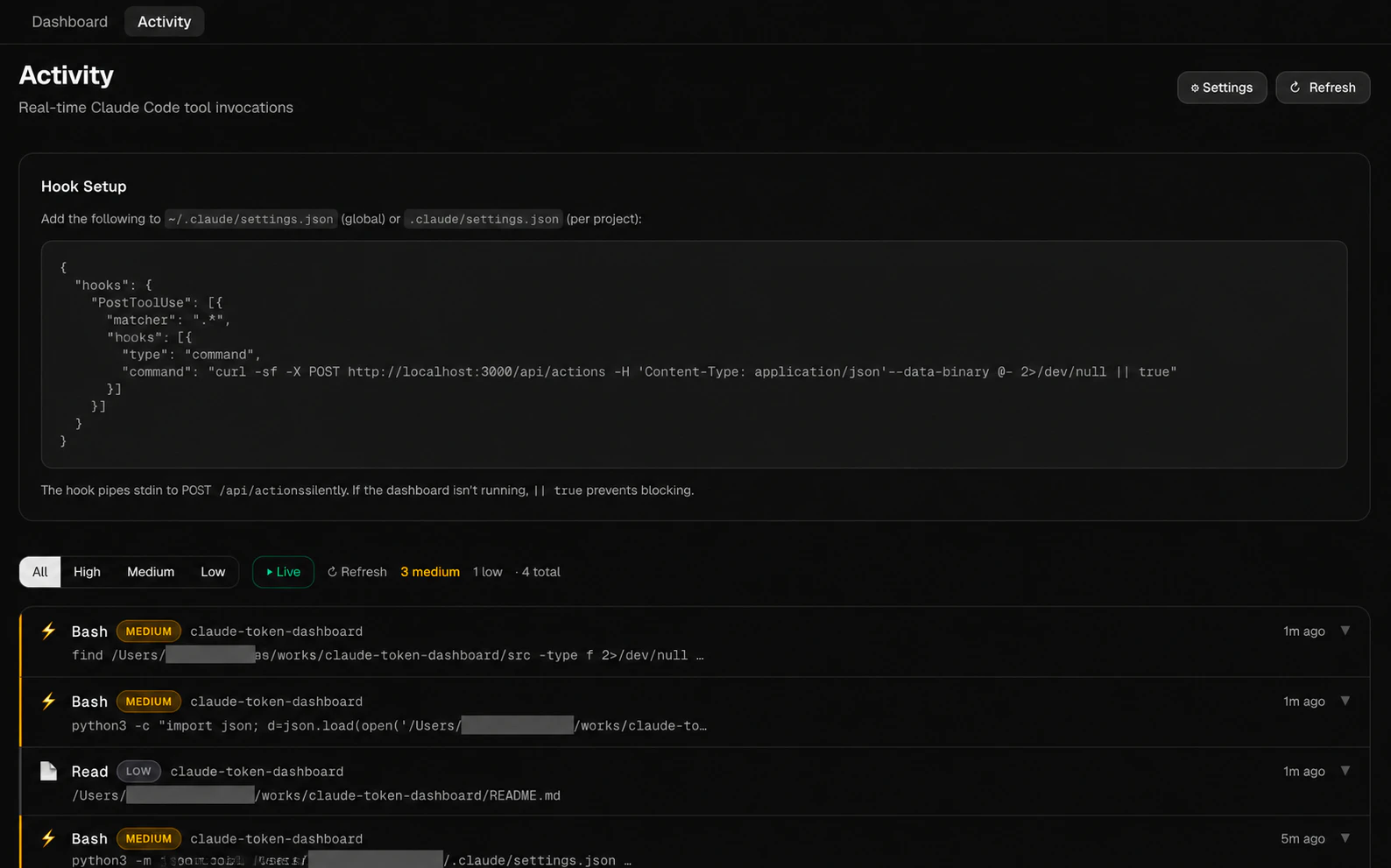The image size is (1391, 868).
Task: Click the Activity page heading
Action: (67, 75)
